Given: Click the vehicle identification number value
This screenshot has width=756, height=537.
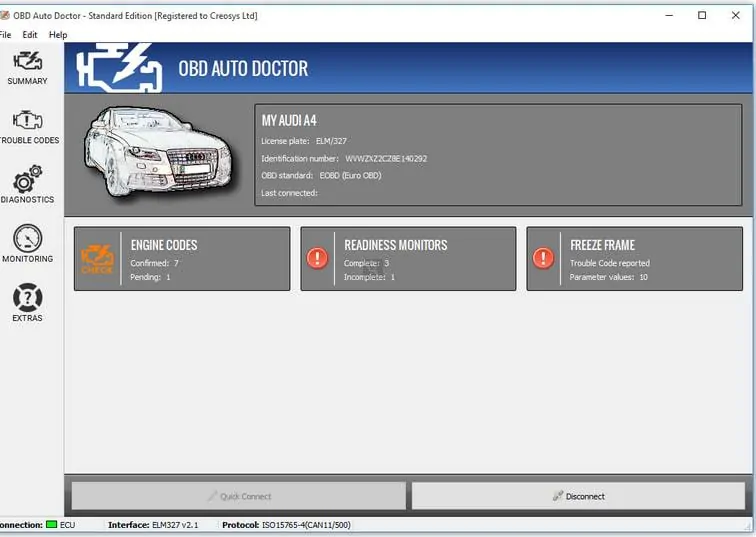Looking at the screenshot, I should point(386,159).
